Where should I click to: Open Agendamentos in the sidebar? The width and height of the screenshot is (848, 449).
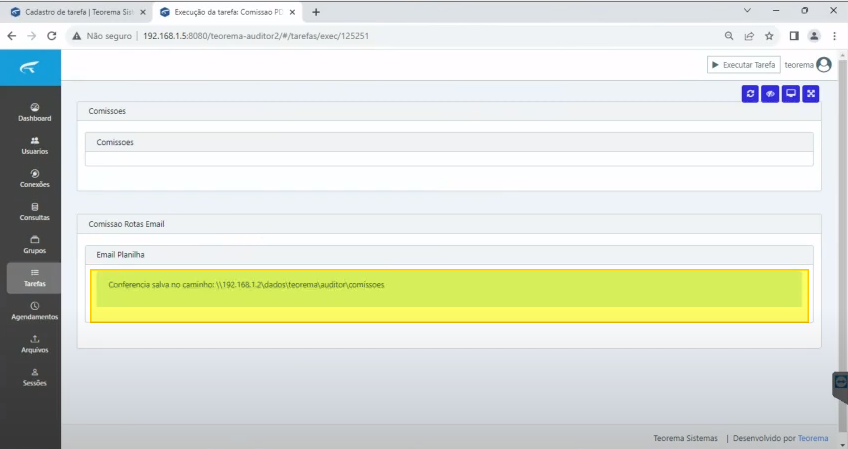35,311
